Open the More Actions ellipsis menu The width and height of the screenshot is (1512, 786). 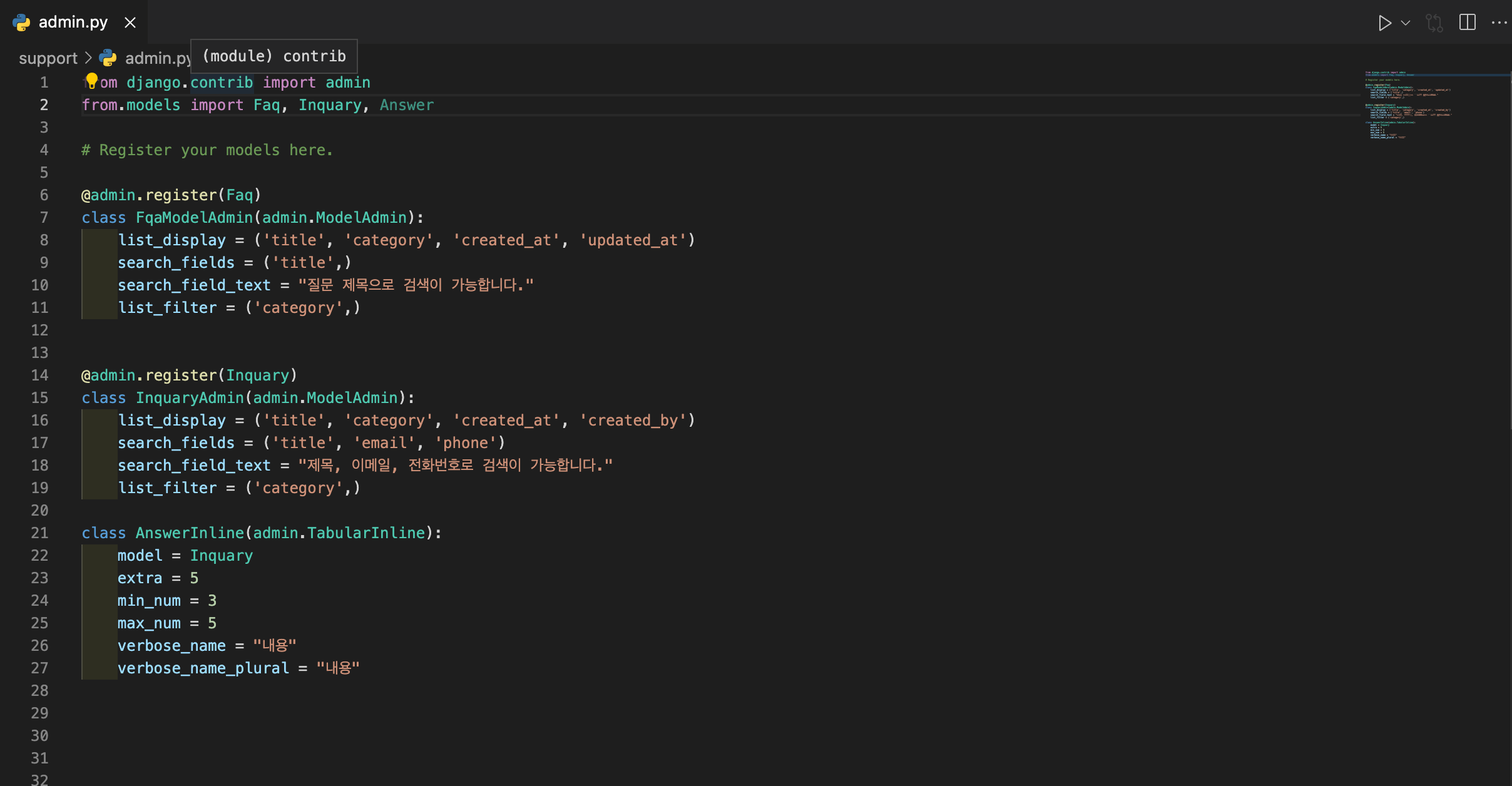[x=1499, y=23]
